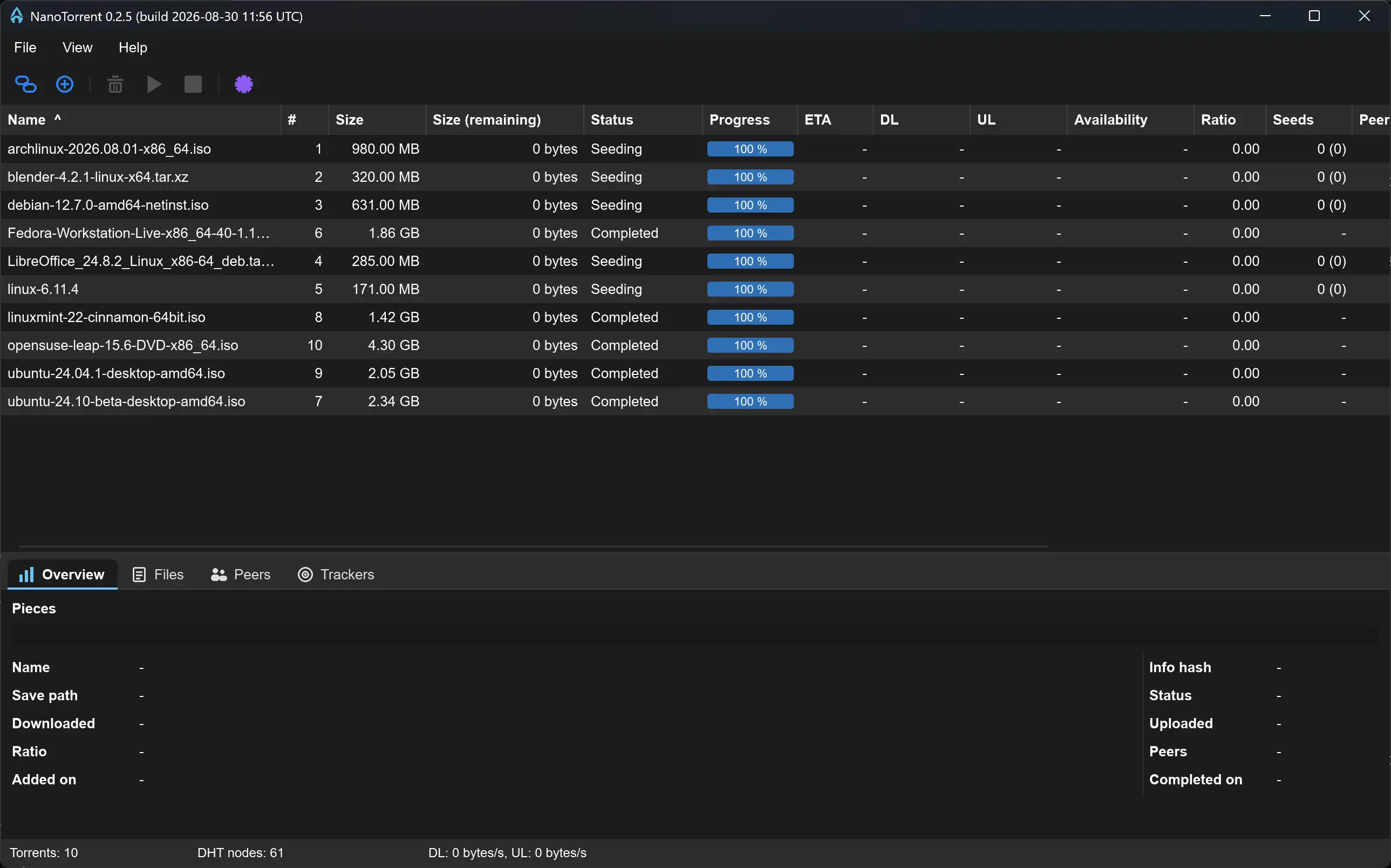Select ubuntu-24.04.1-desktop-amd64.iso torrent
1391x868 pixels.
[x=695, y=374]
